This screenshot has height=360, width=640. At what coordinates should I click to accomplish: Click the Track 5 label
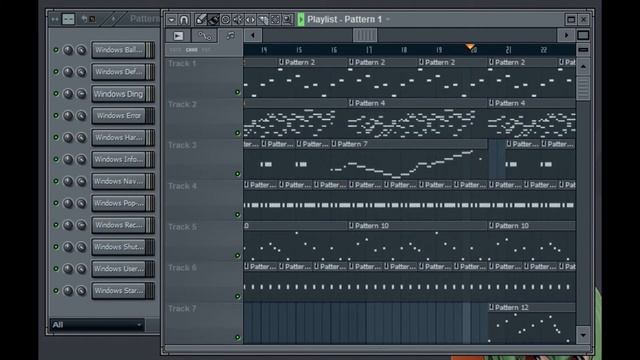[182, 227]
